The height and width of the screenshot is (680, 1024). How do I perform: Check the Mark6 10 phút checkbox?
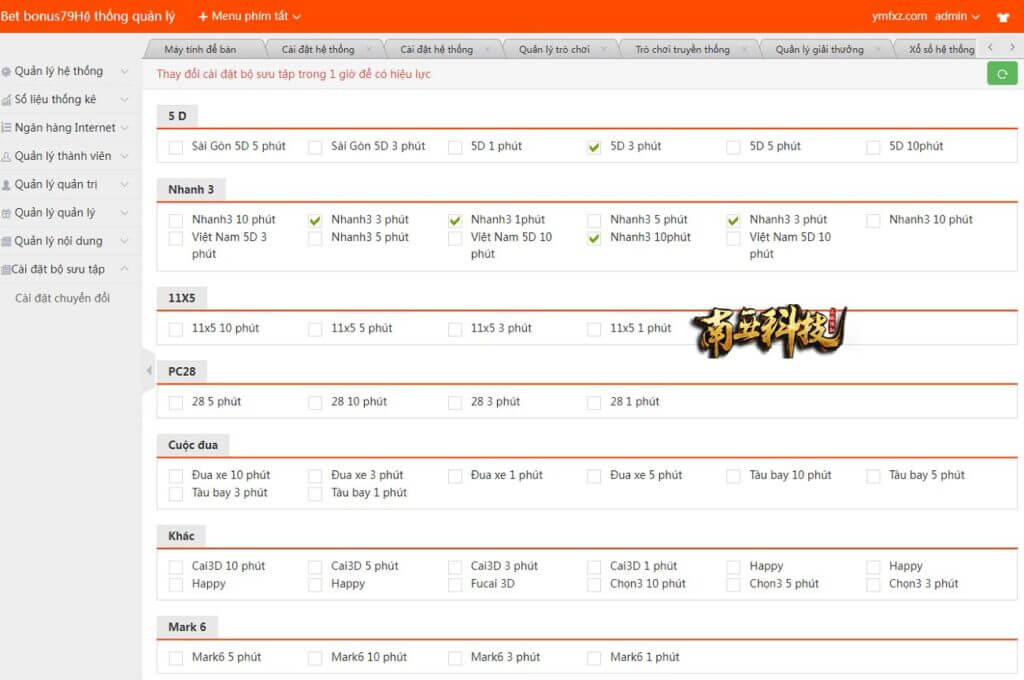[x=315, y=658]
